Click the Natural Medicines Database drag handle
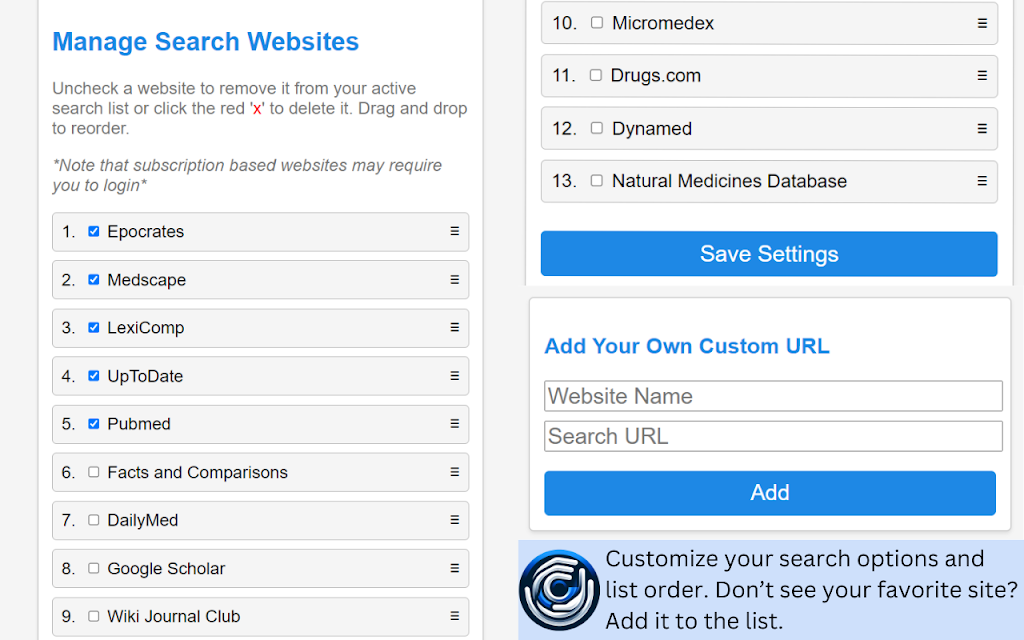This screenshot has width=1024, height=640. [982, 181]
